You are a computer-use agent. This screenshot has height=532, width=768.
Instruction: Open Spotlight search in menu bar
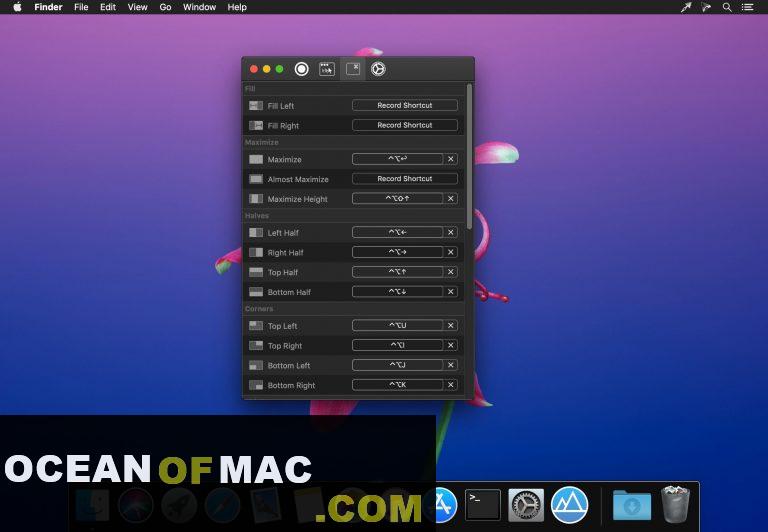point(727,7)
